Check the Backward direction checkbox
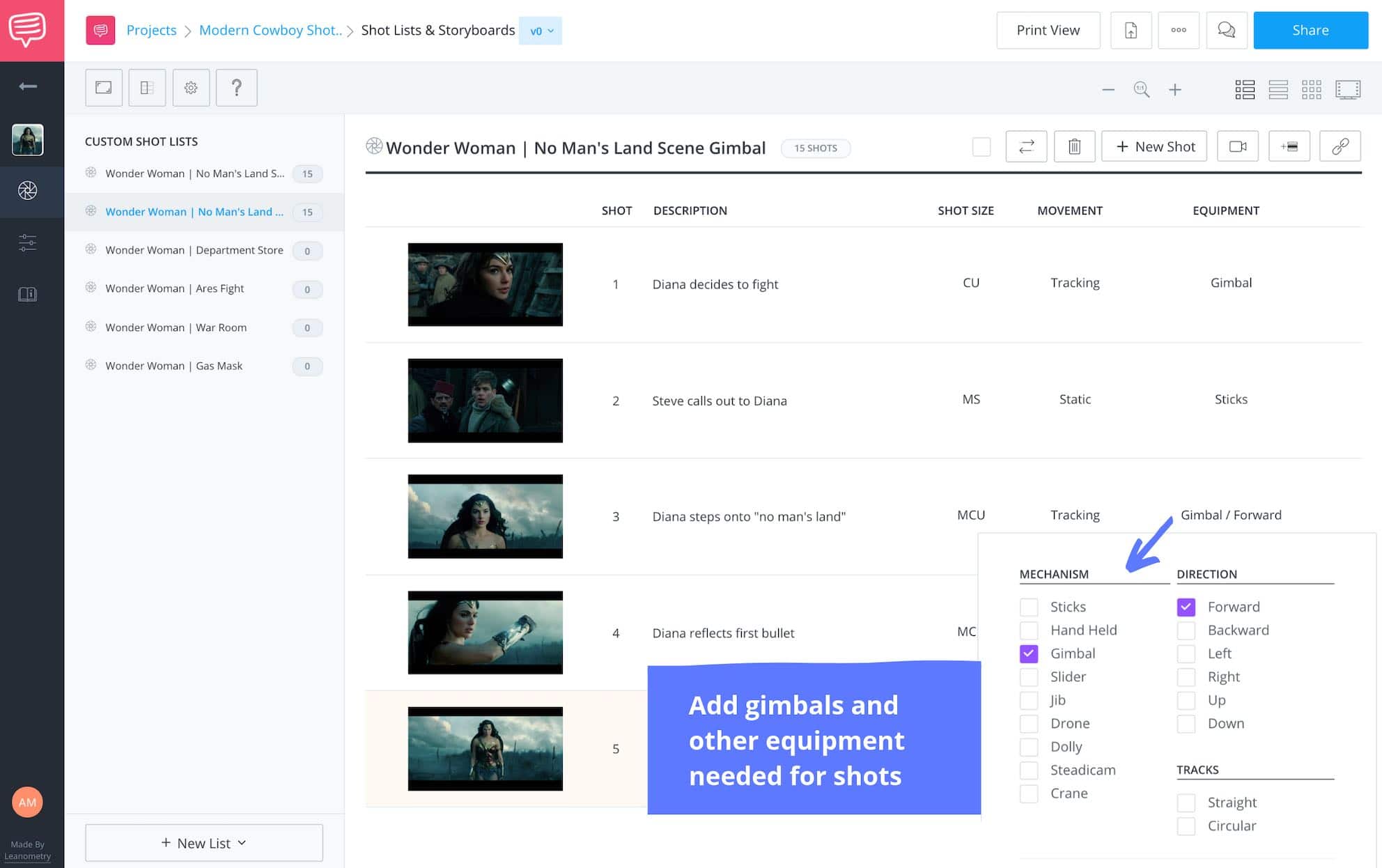1382x868 pixels. coord(1186,630)
